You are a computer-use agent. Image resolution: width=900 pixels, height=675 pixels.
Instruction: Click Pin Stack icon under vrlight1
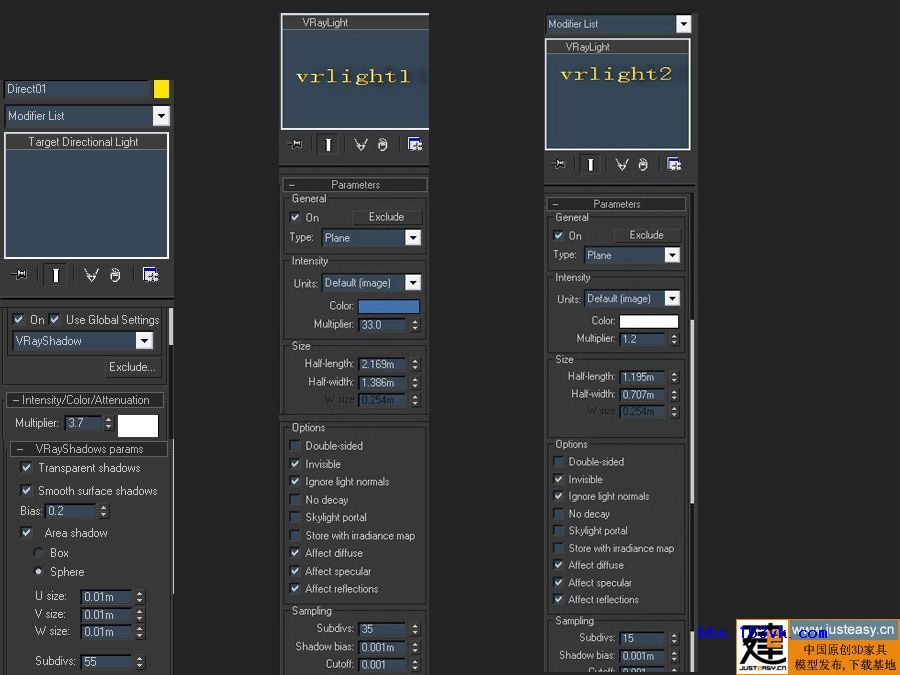tap(294, 145)
